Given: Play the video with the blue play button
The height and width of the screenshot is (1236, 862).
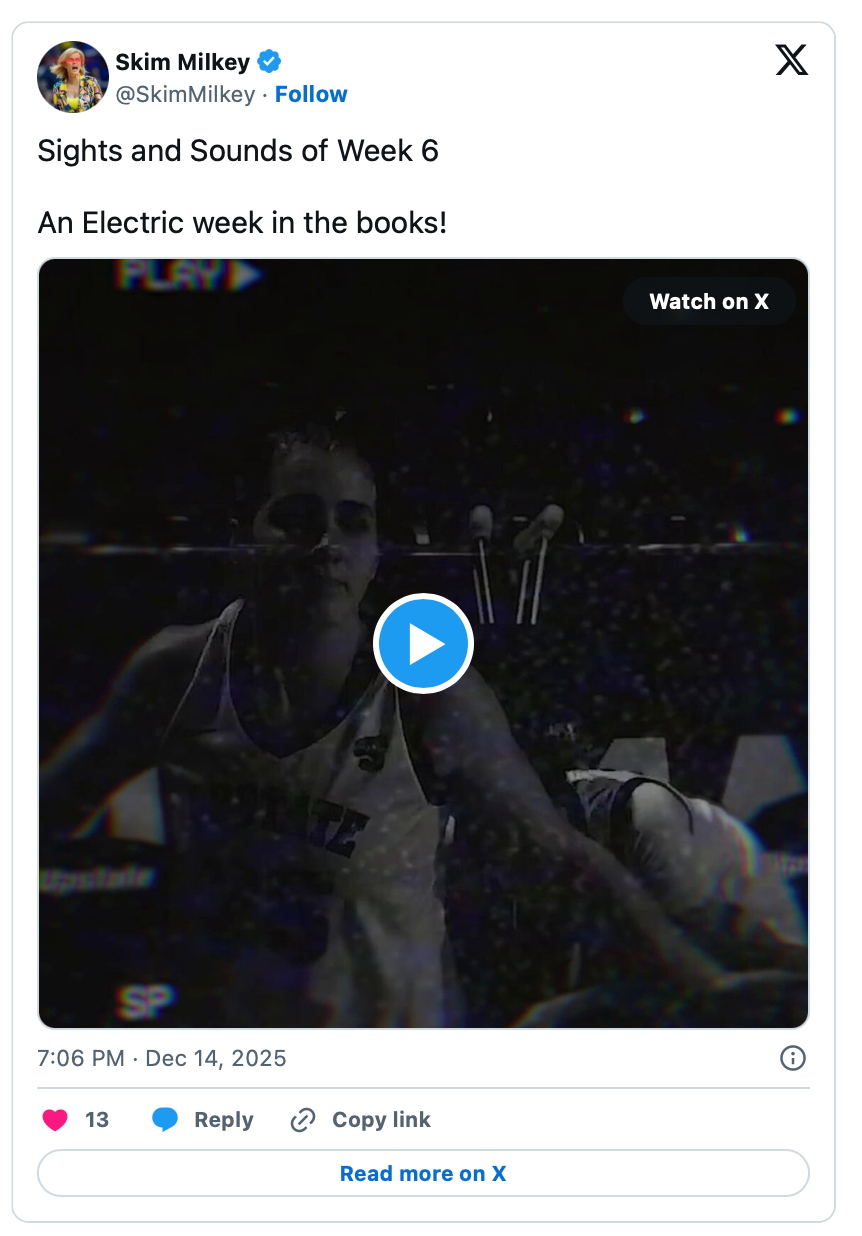Looking at the screenshot, I should [x=423, y=644].
